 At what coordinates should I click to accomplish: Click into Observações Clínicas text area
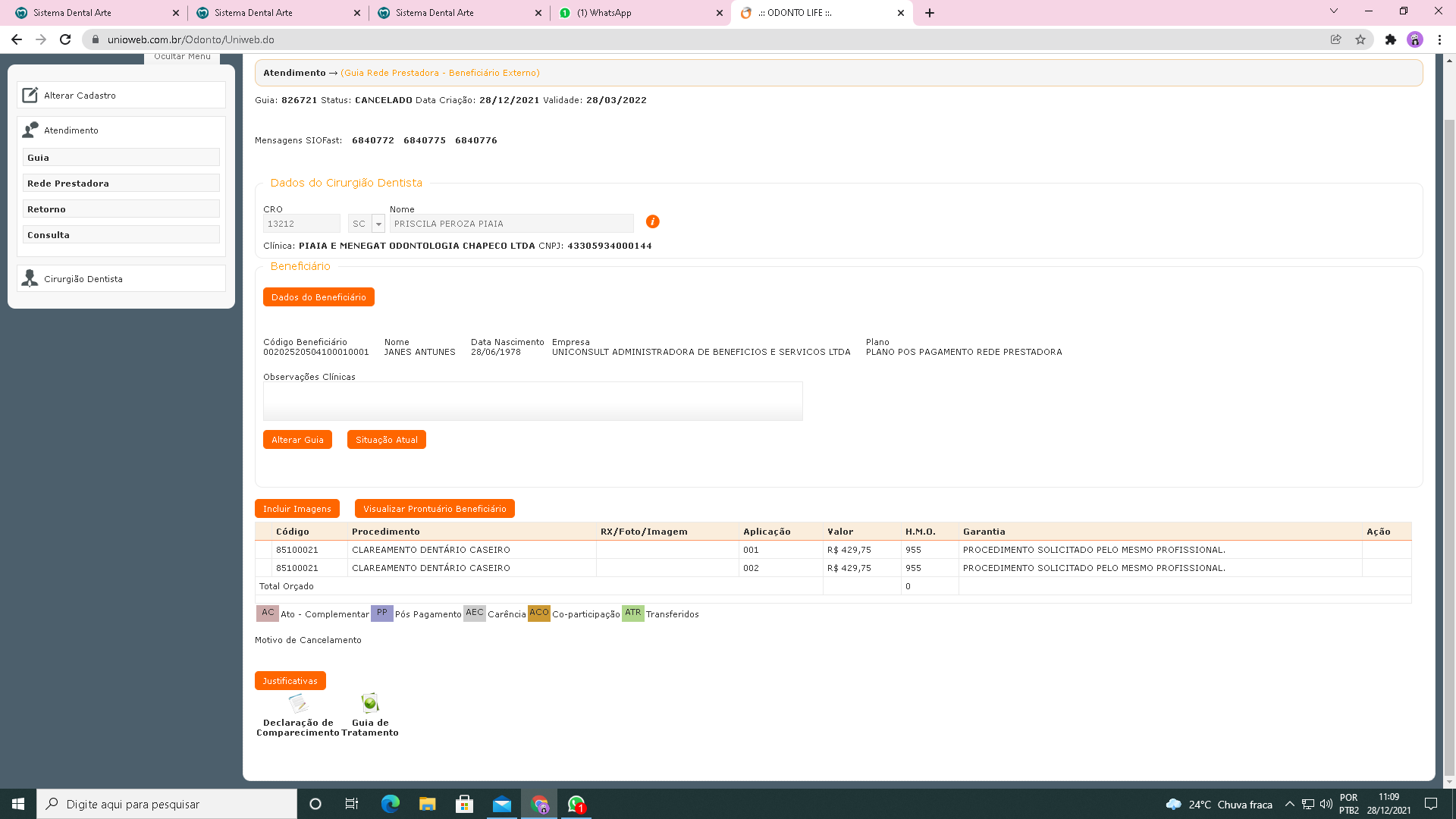532,401
